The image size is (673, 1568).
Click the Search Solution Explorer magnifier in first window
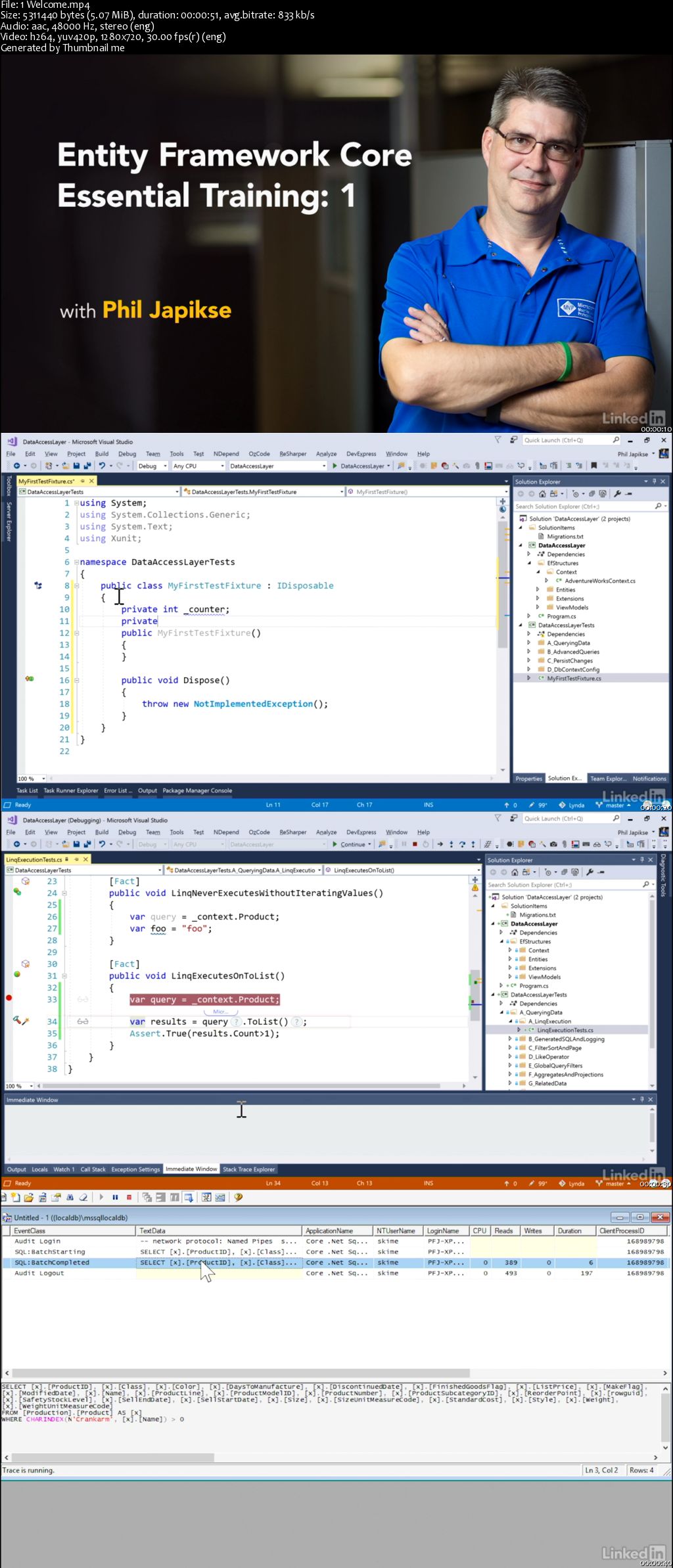tap(658, 506)
